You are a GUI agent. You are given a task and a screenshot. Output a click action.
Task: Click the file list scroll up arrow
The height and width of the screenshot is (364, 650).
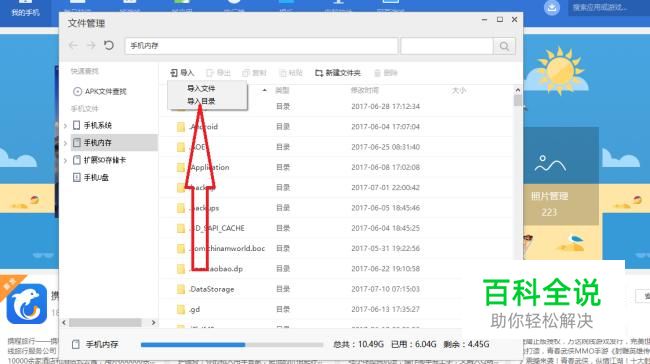point(517,90)
